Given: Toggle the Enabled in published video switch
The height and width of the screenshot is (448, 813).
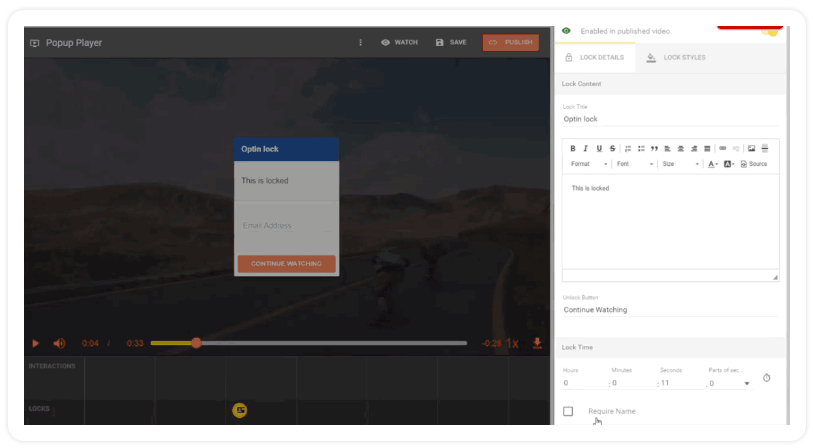Looking at the screenshot, I should pyautogui.click(x=769, y=31).
